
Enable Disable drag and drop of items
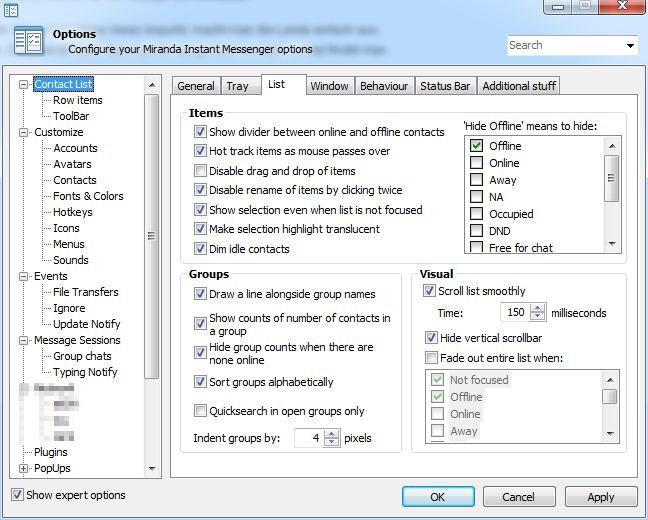click(x=200, y=171)
